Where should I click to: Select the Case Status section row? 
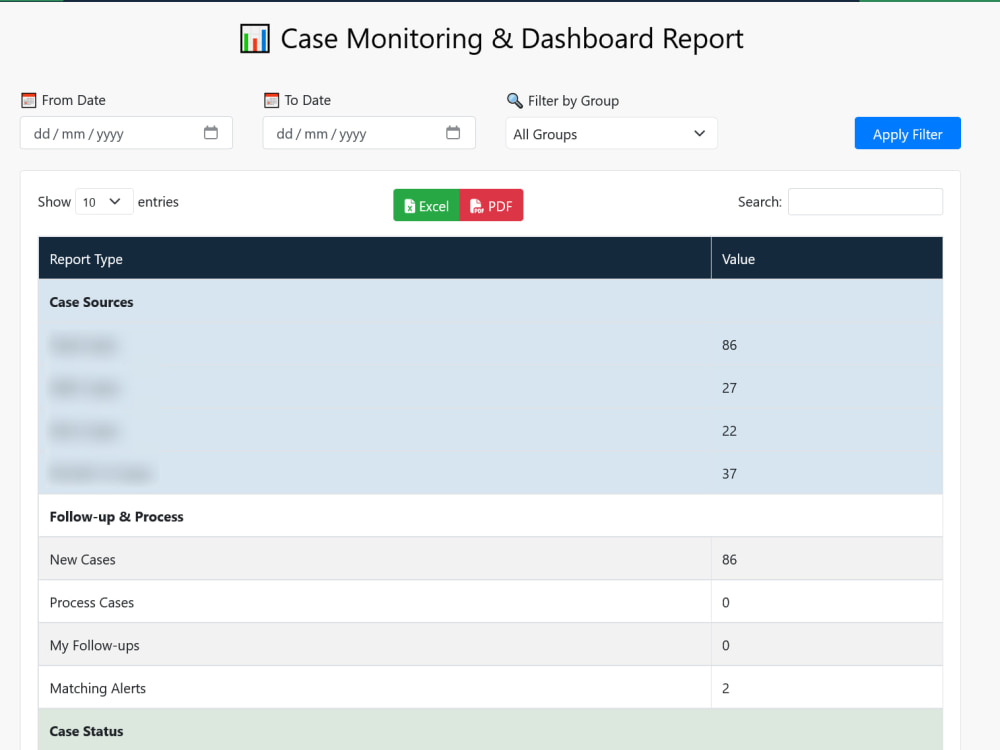point(490,730)
